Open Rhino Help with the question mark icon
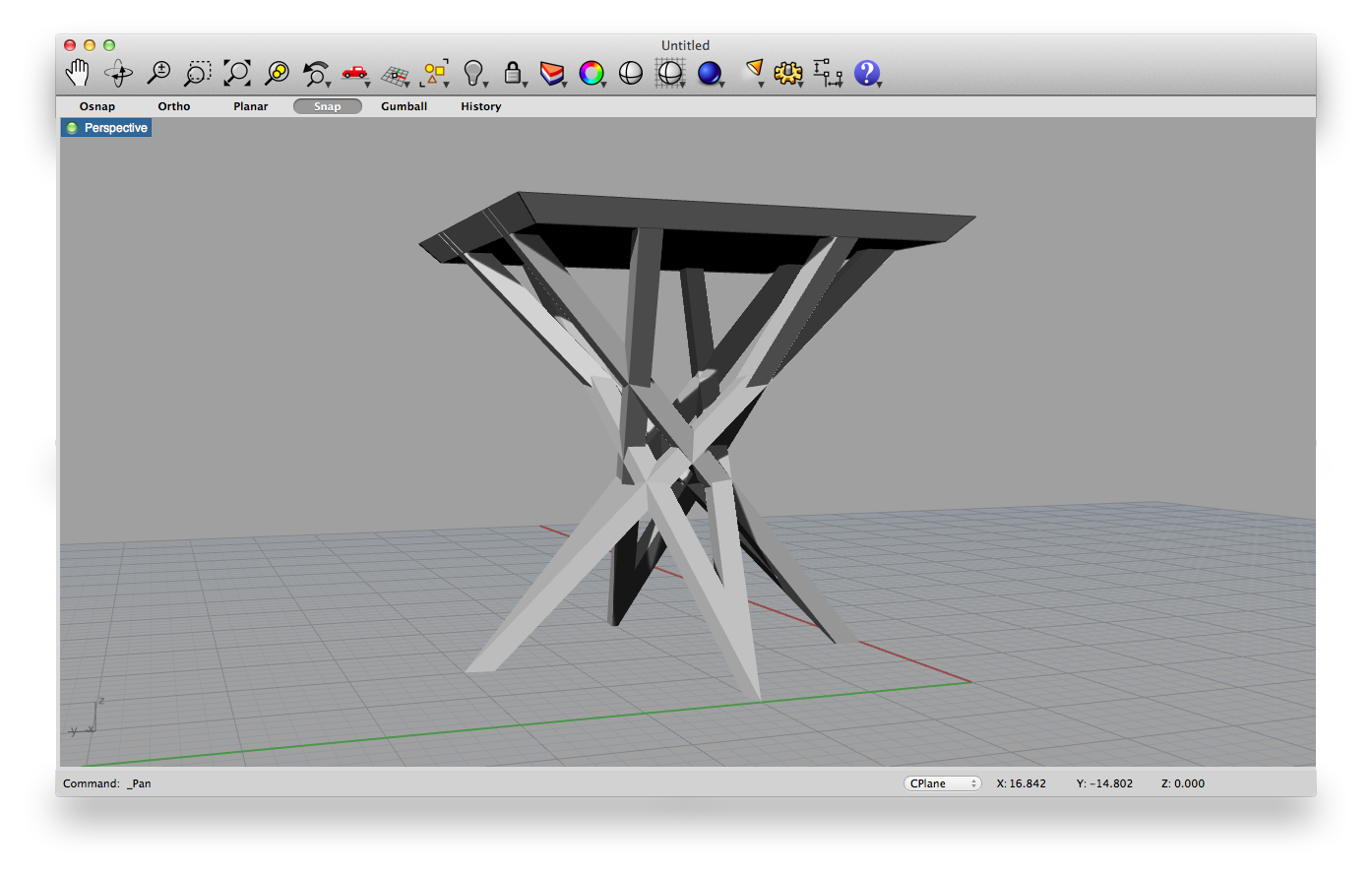 (867, 72)
